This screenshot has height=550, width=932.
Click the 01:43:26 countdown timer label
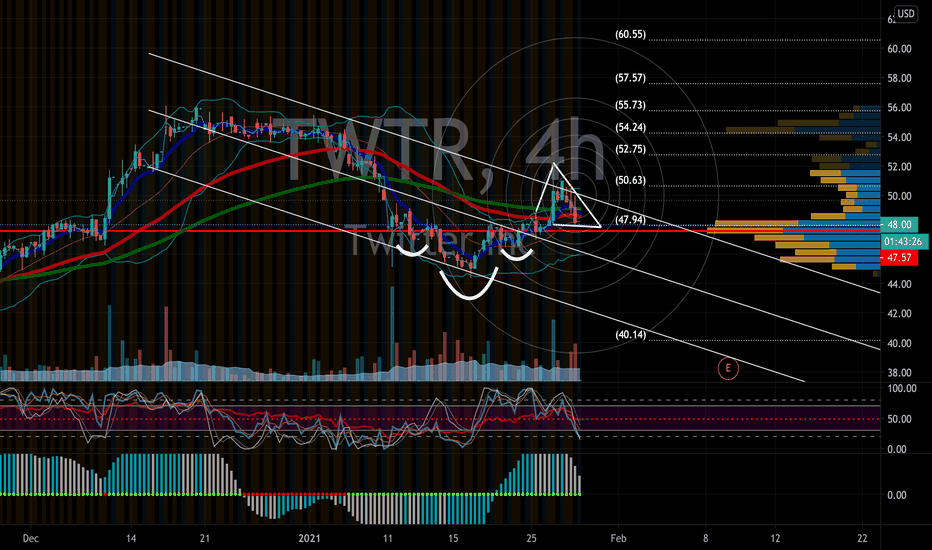(x=903, y=241)
